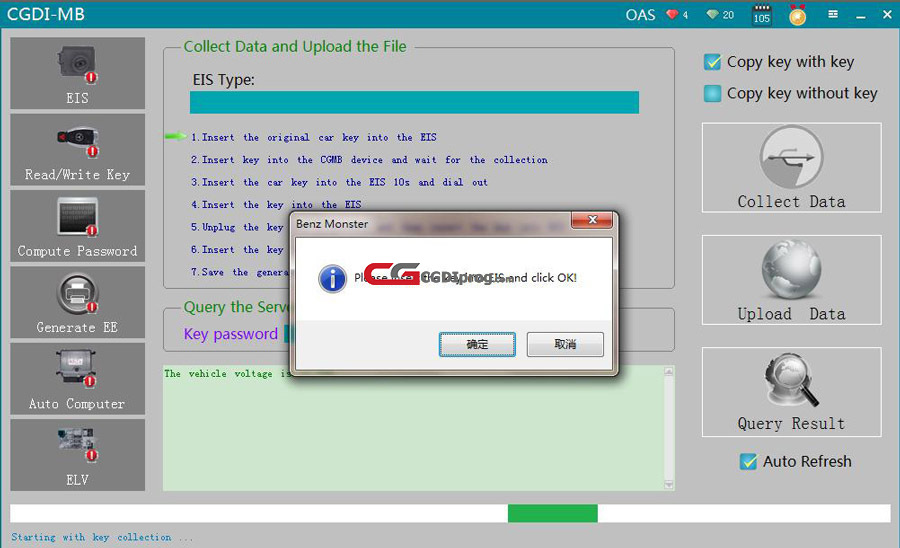
Task: Click the Benz Monster dialog title
Action: (x=332, y=224)
